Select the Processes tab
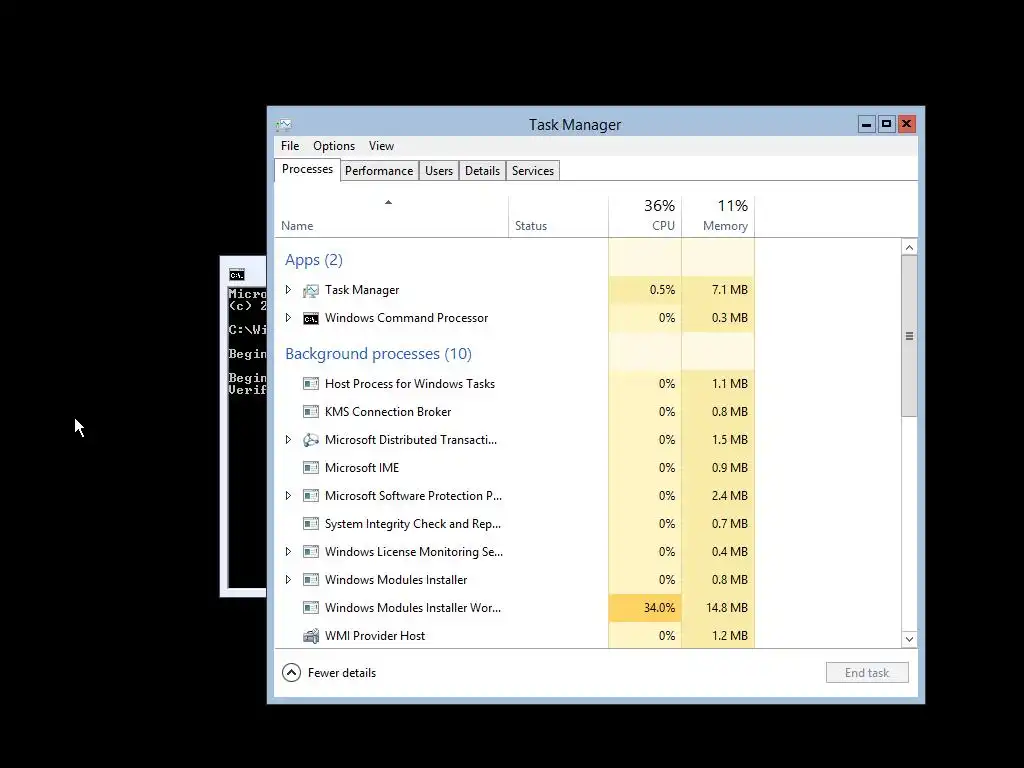The image size is (1024, 768). (x=307, y=169)
